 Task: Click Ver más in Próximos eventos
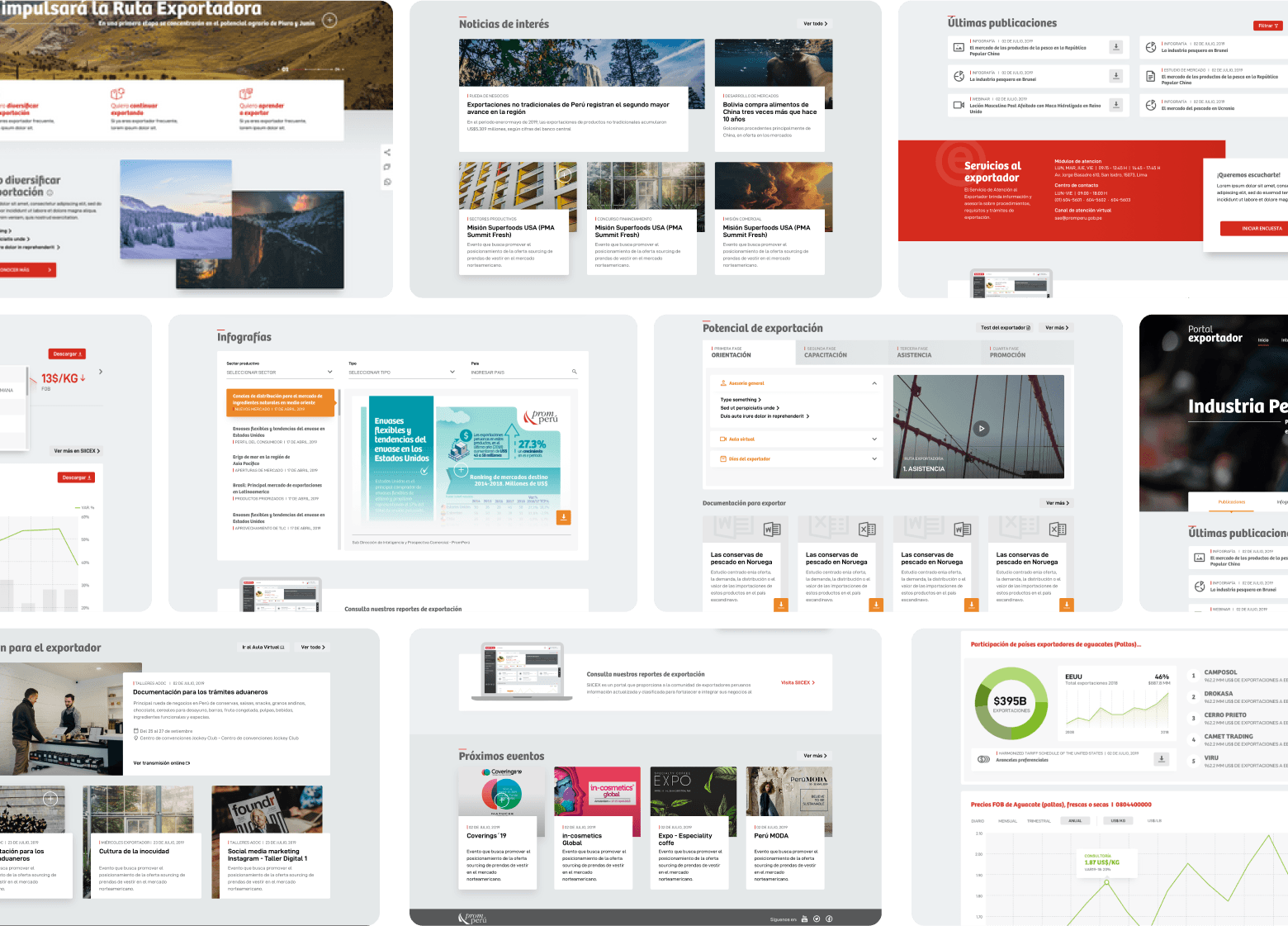815,756
